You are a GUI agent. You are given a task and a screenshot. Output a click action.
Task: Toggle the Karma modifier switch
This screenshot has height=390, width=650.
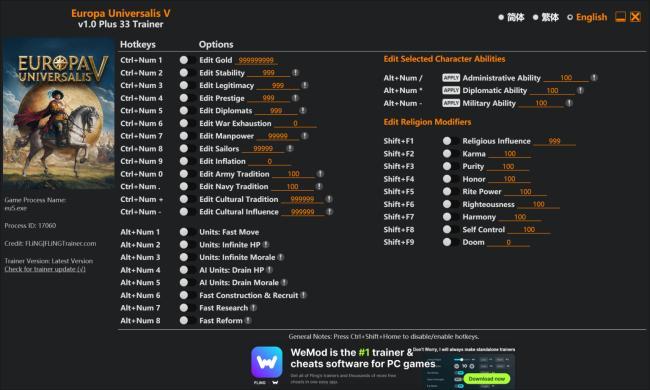click(x=450, y=153)
